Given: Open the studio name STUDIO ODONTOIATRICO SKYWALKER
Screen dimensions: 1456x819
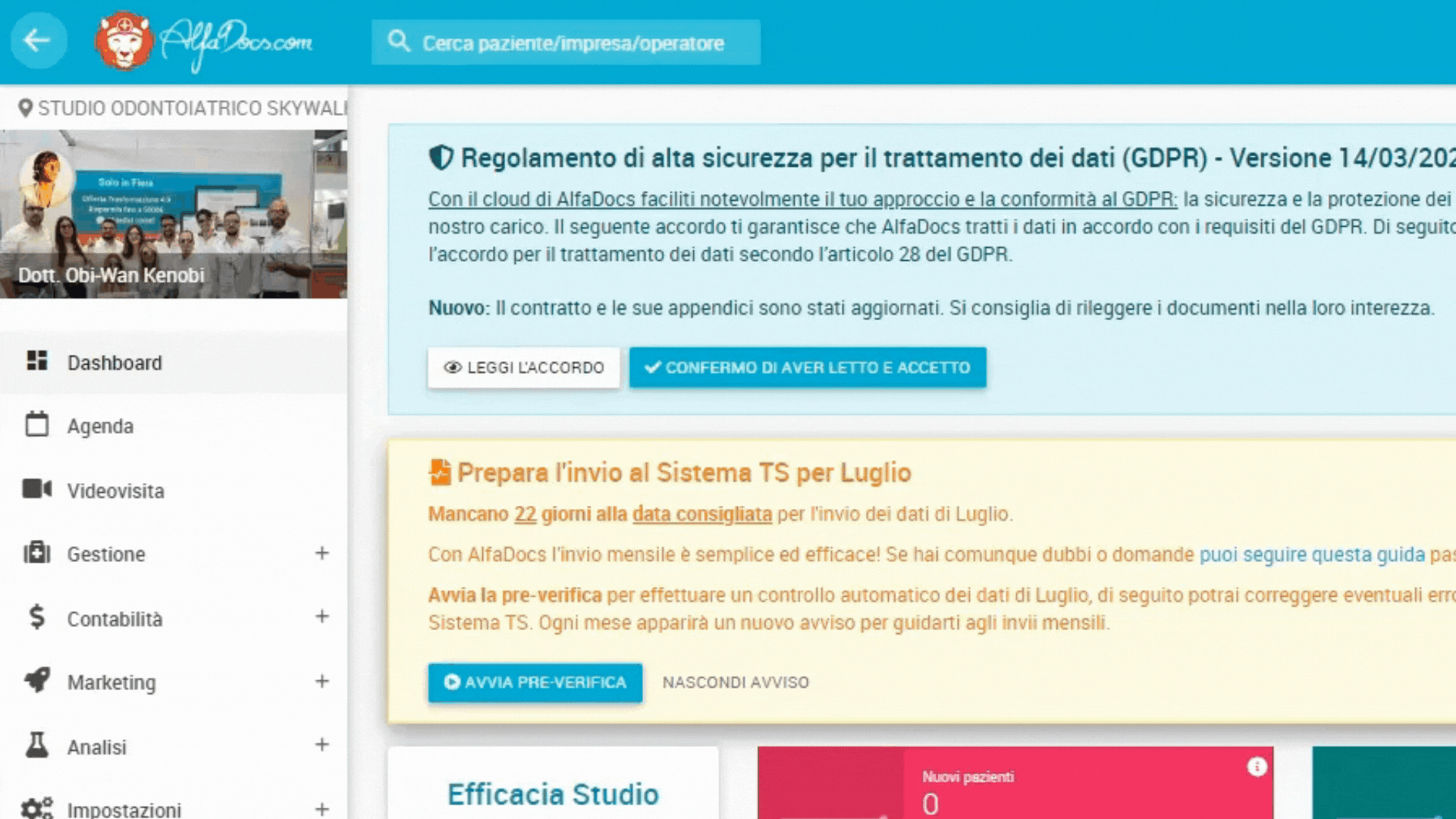Looking at the screenshot, I should (x=193, y=108).
